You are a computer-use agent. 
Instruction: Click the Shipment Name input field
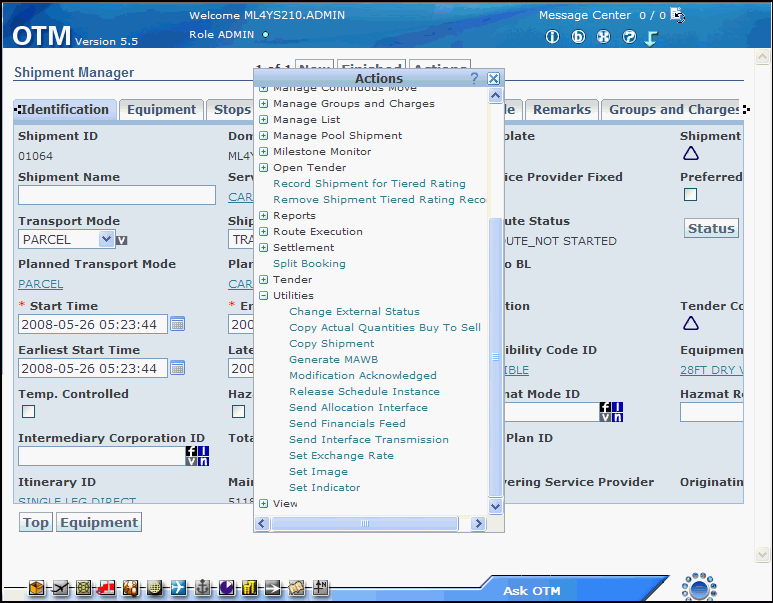coord(117,195)
